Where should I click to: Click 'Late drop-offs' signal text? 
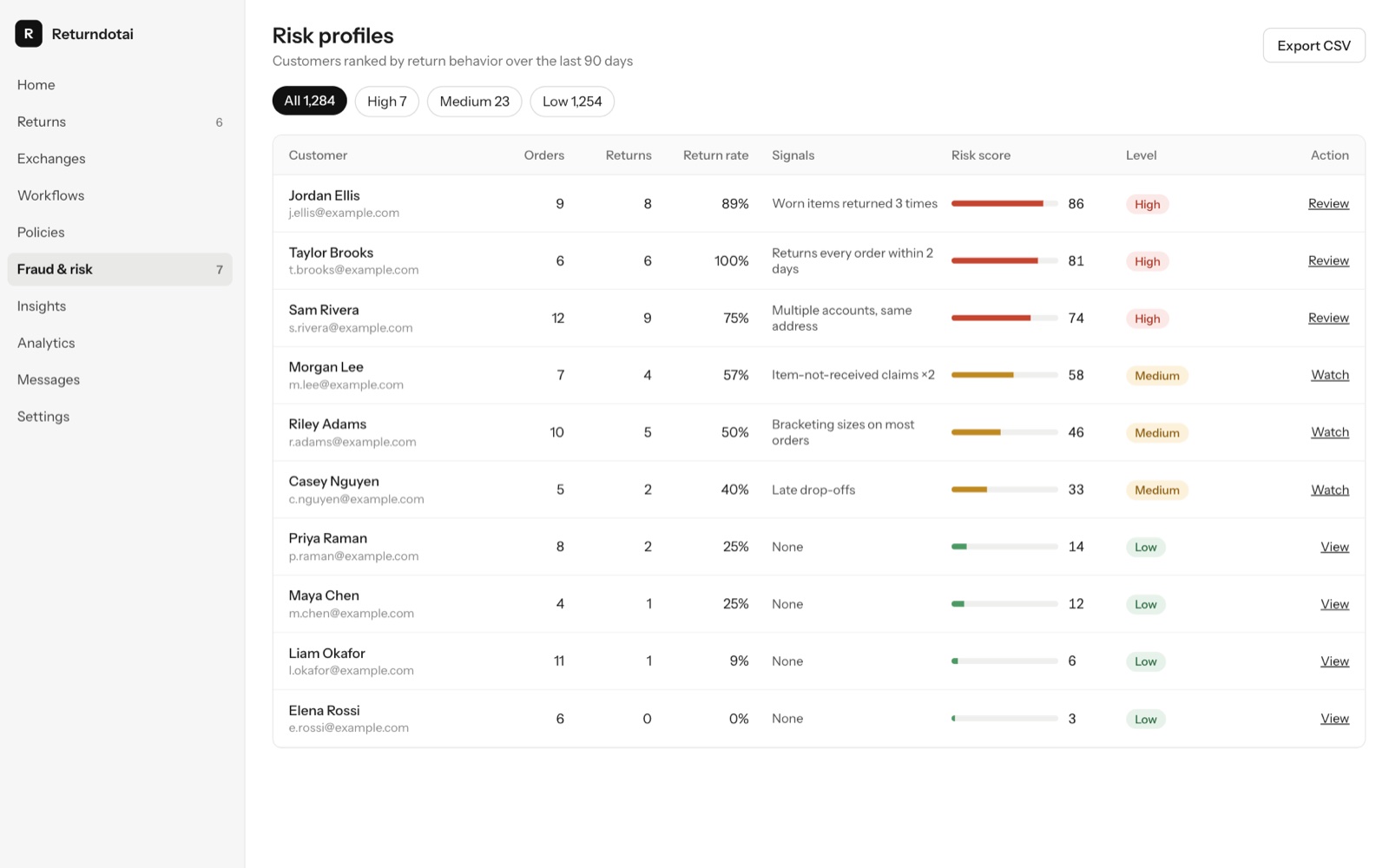813,490
